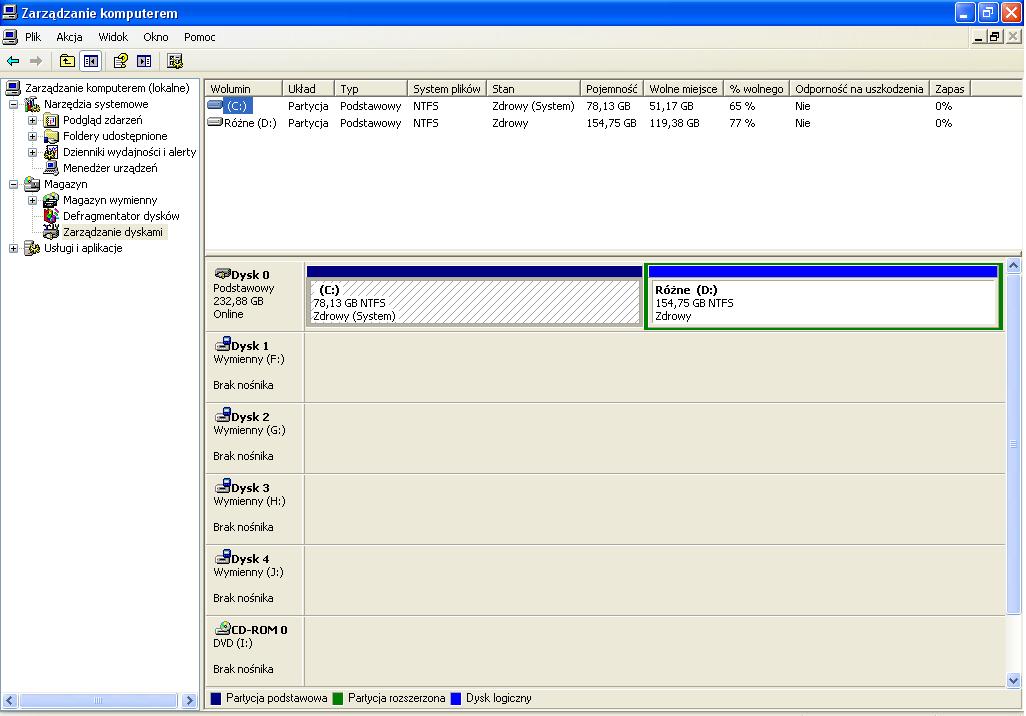Click the Partycja podstawowa legend color swatch
The height and width of the screenshot is (716, 1026).
pos(216,698)
